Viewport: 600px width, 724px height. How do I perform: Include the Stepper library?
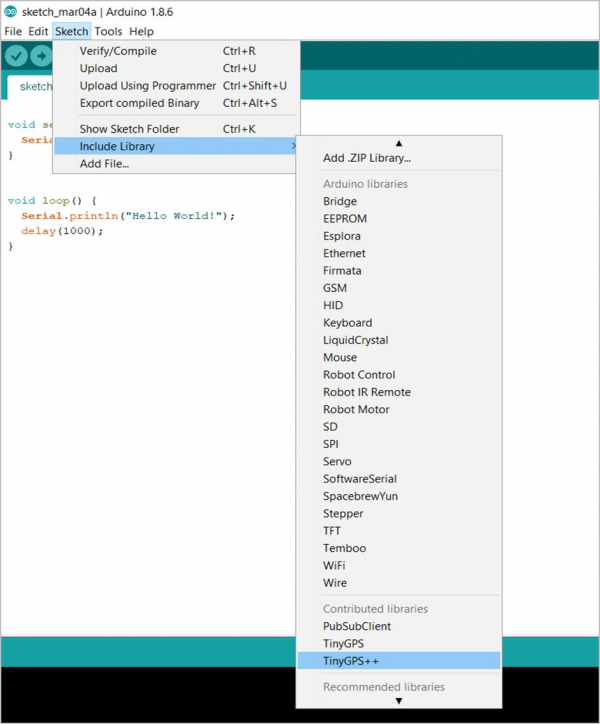[x=399, y=513]
